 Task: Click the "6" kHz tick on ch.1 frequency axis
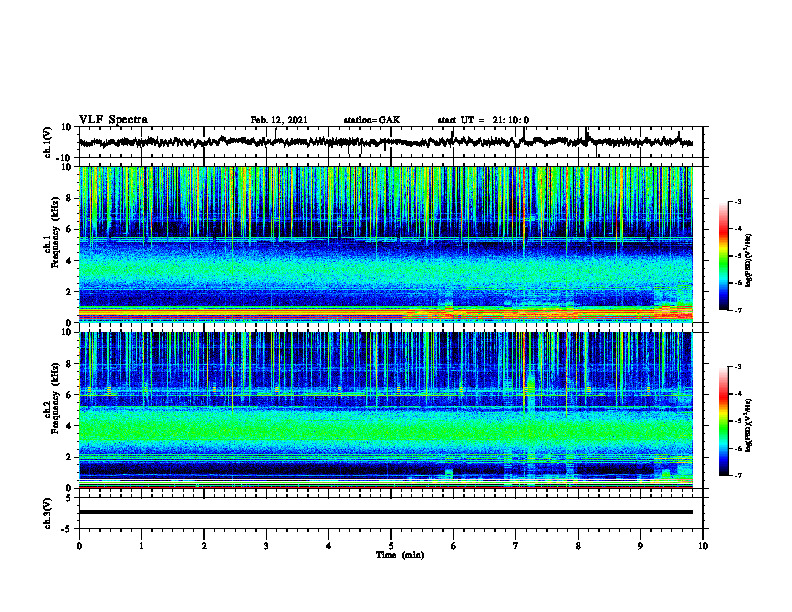[x=70, y=230]
